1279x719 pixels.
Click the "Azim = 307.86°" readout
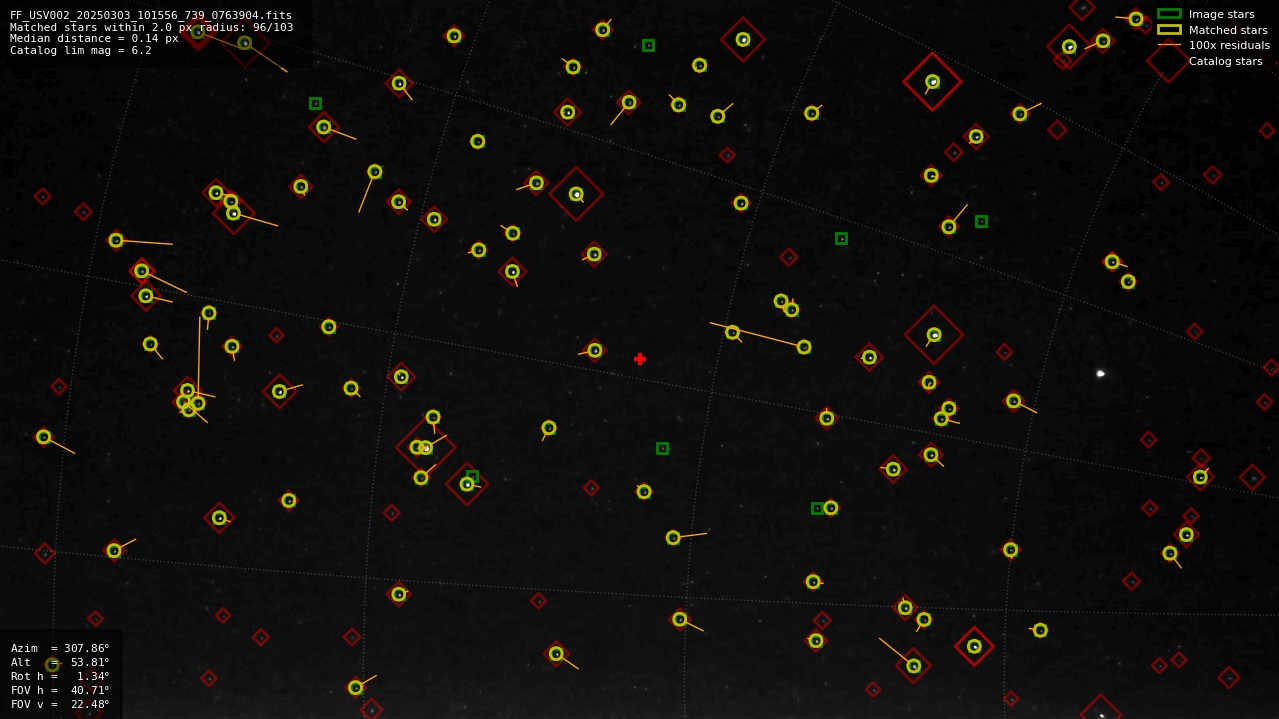(x=60, y=648)
